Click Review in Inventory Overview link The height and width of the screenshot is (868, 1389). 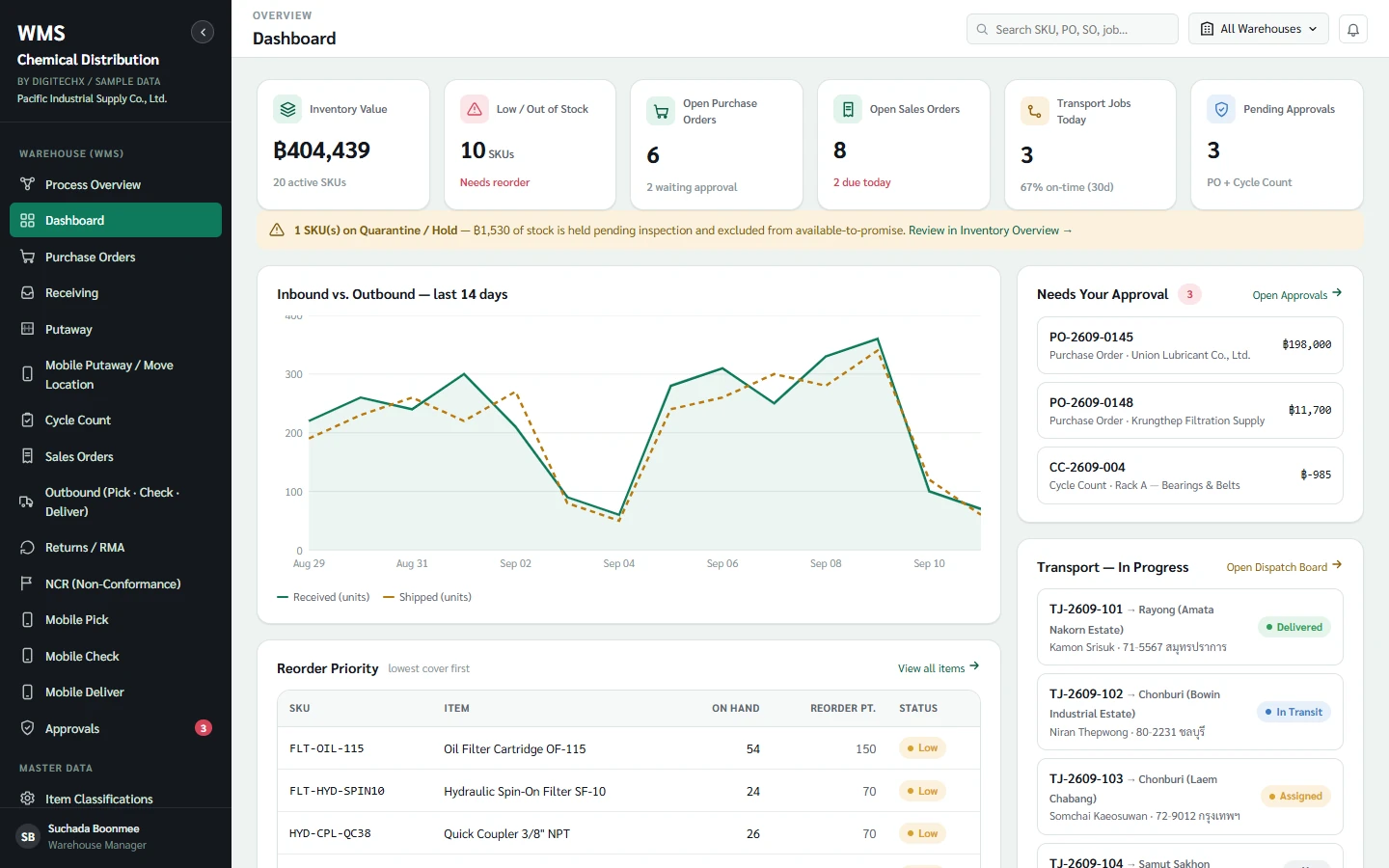pos(990,231)
